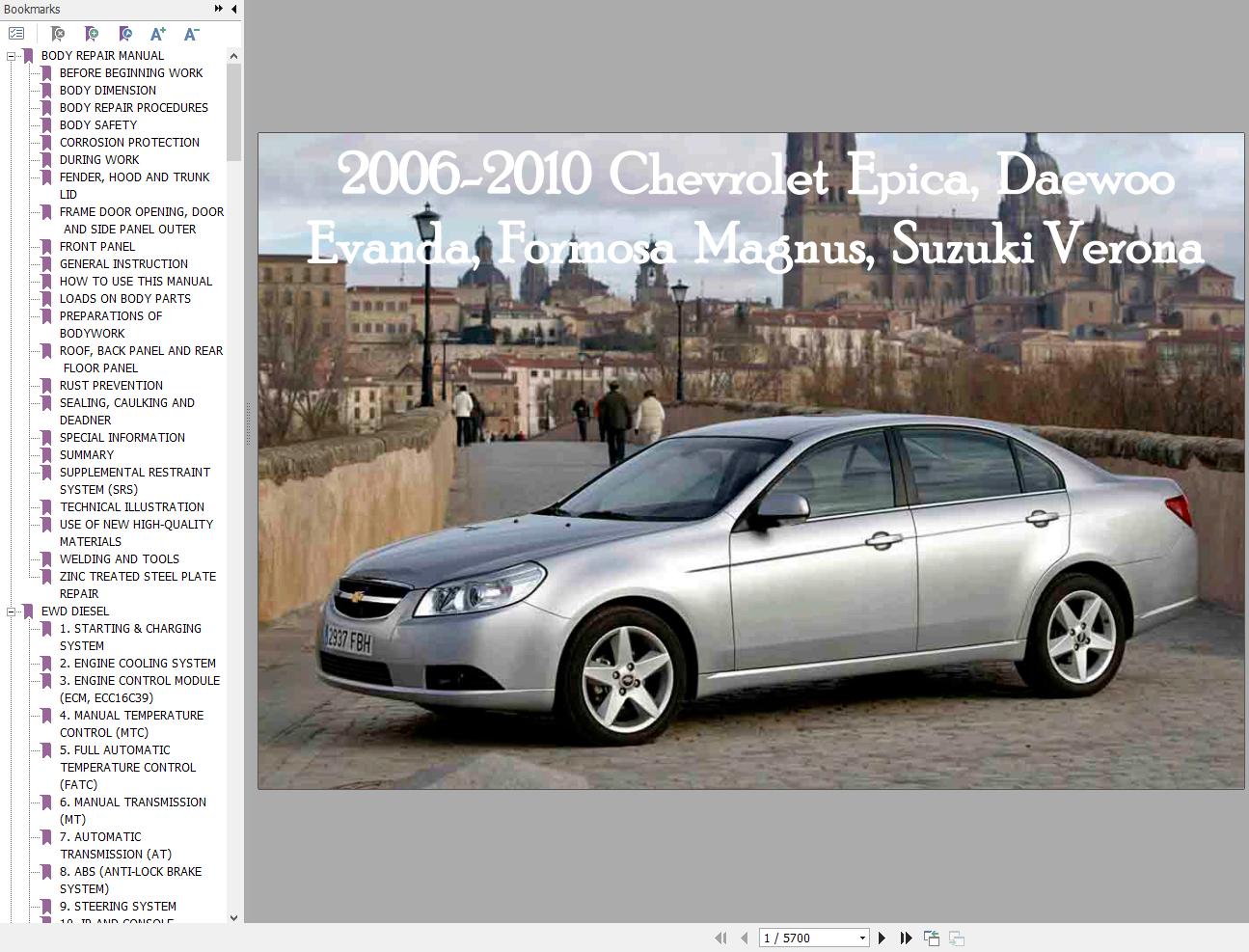Viewport: 1249px width, 952px height.
Task: Open USE OF NEW HIGH-QUALITY MATERIALS bookmark
Action: (136, 533)
